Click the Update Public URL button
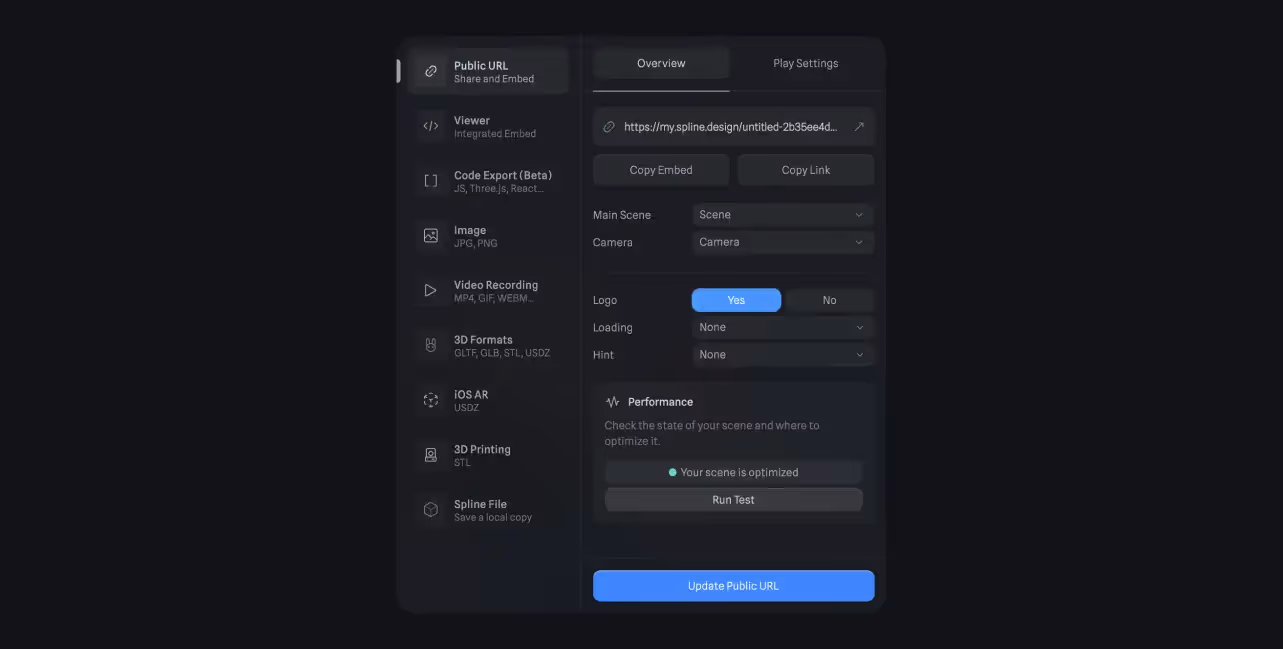This screenshot has height=649, width=1283. point(733,586)
